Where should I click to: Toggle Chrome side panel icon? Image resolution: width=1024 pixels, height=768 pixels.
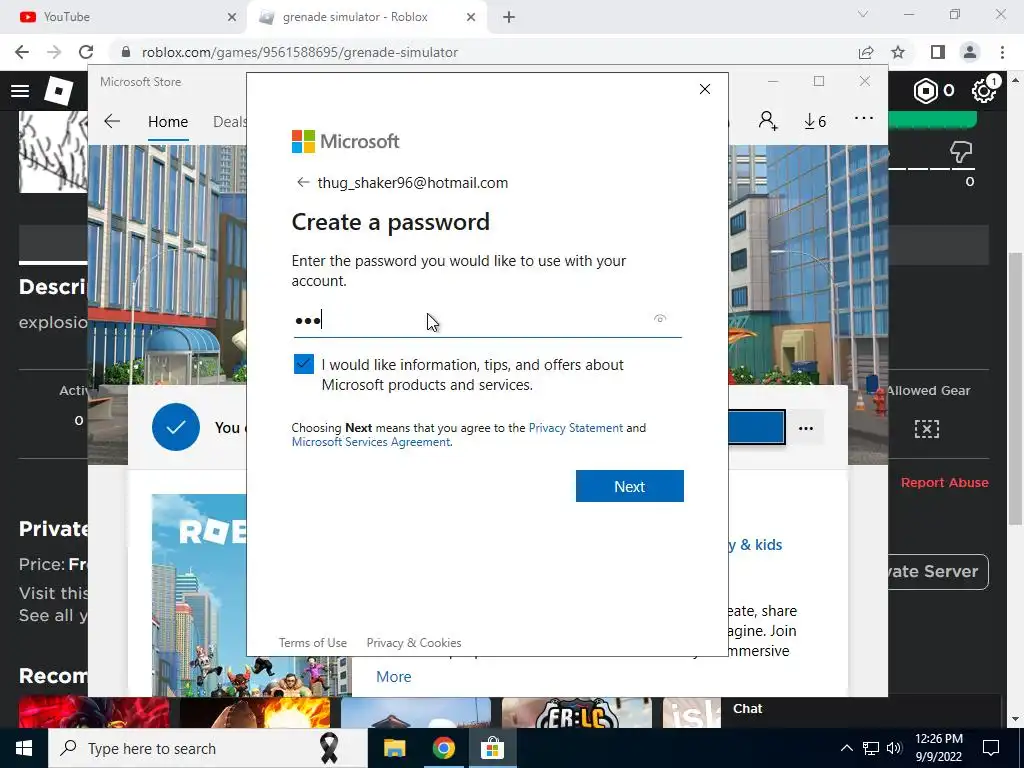pos(937,52)
